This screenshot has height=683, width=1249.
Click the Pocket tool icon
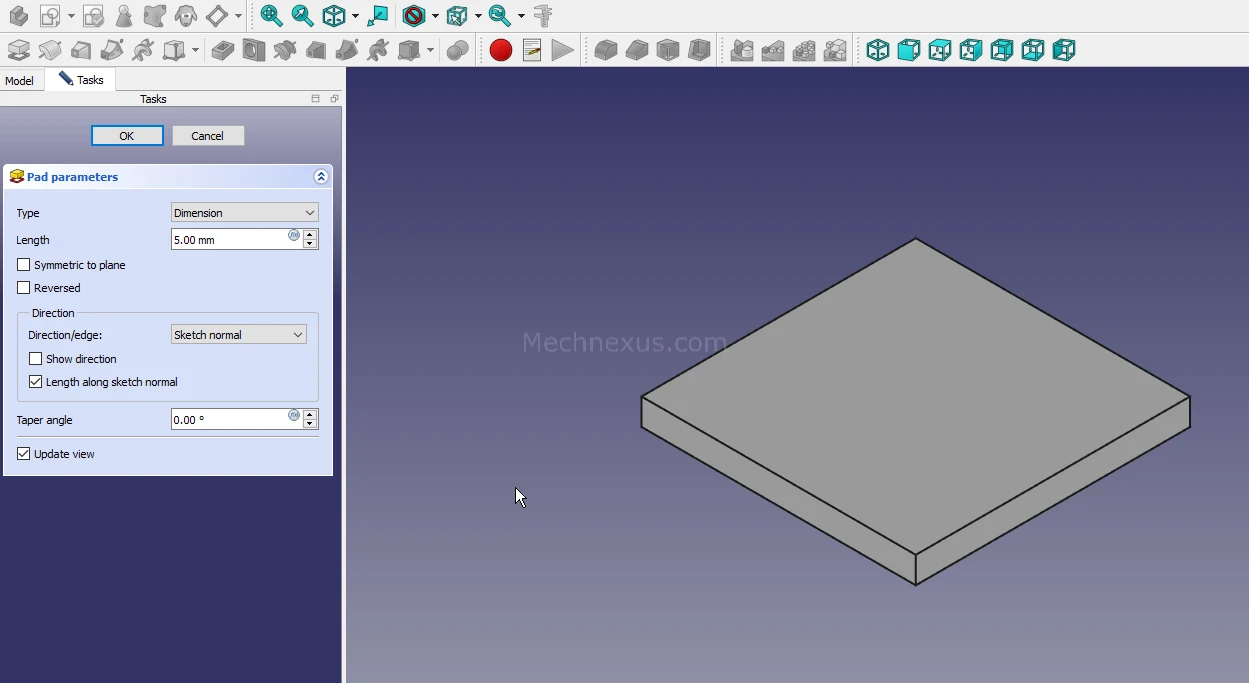point(223,50)
